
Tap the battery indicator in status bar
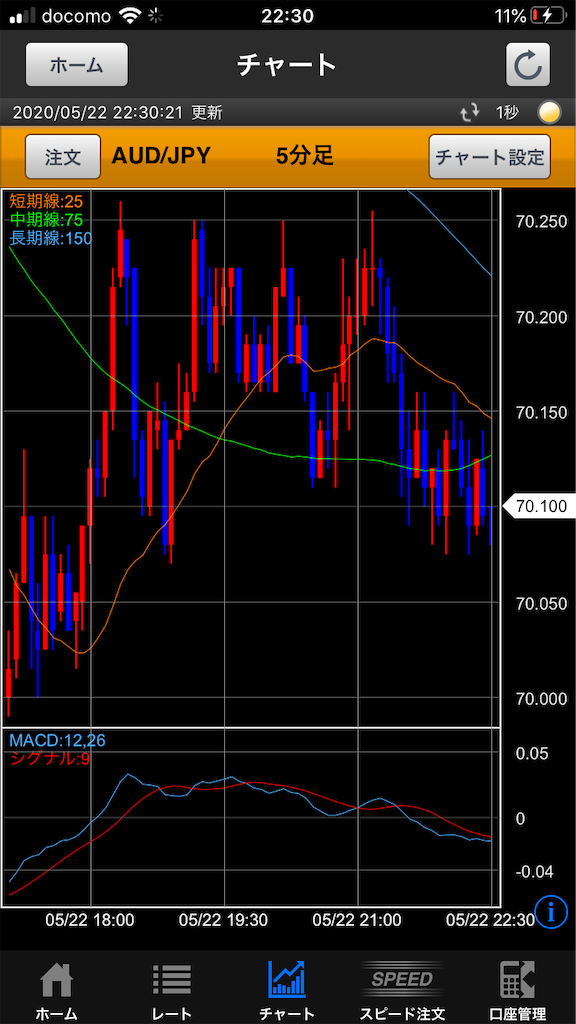550,15
